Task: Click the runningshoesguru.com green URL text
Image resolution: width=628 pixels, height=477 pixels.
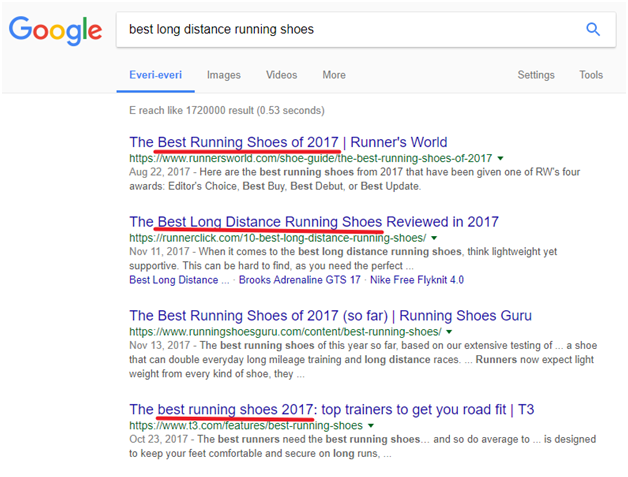Action: pos(285,332)
